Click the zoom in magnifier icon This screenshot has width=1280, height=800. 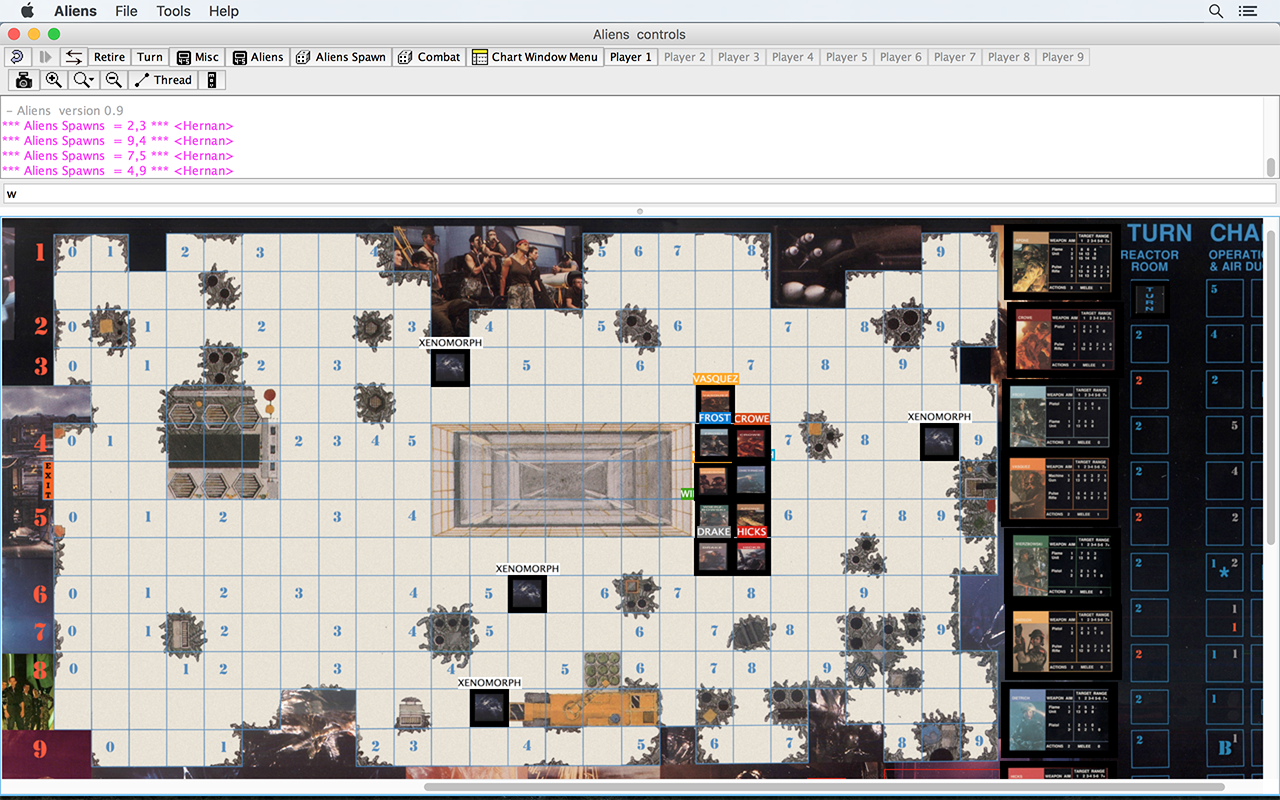(54, 80)
